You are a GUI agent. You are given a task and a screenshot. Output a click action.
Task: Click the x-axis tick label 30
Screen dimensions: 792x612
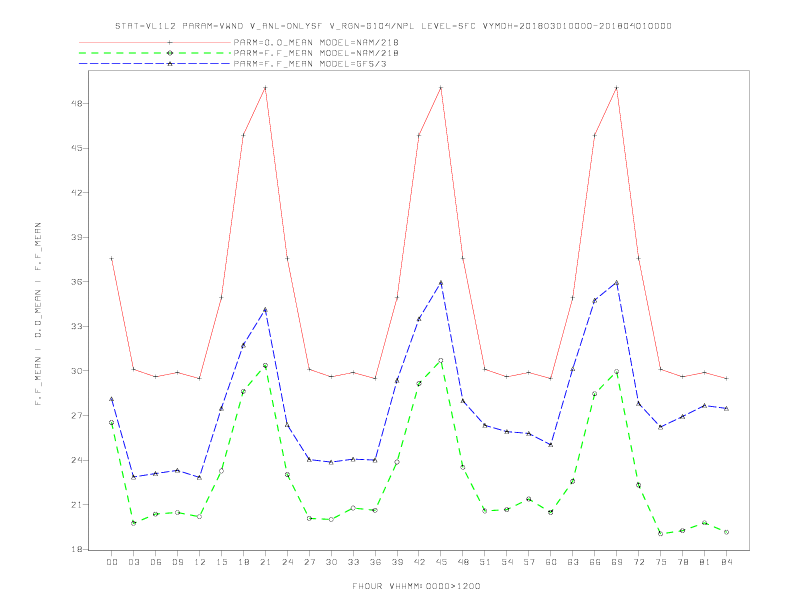(331, 562)
